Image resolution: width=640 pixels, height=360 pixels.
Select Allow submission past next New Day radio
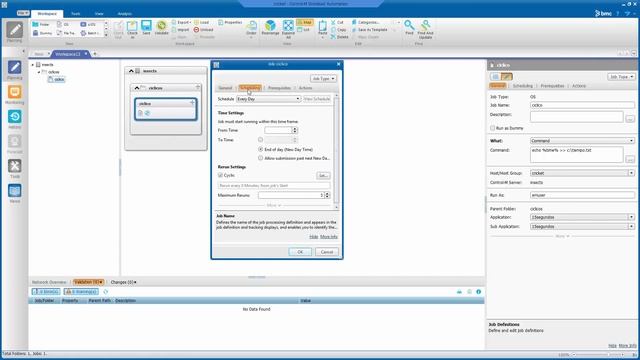click(260, 158)
